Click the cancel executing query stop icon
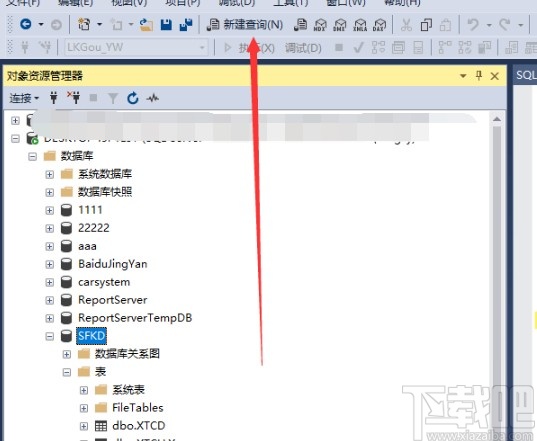Screen dimensions: 537x441 coord(339,47)
